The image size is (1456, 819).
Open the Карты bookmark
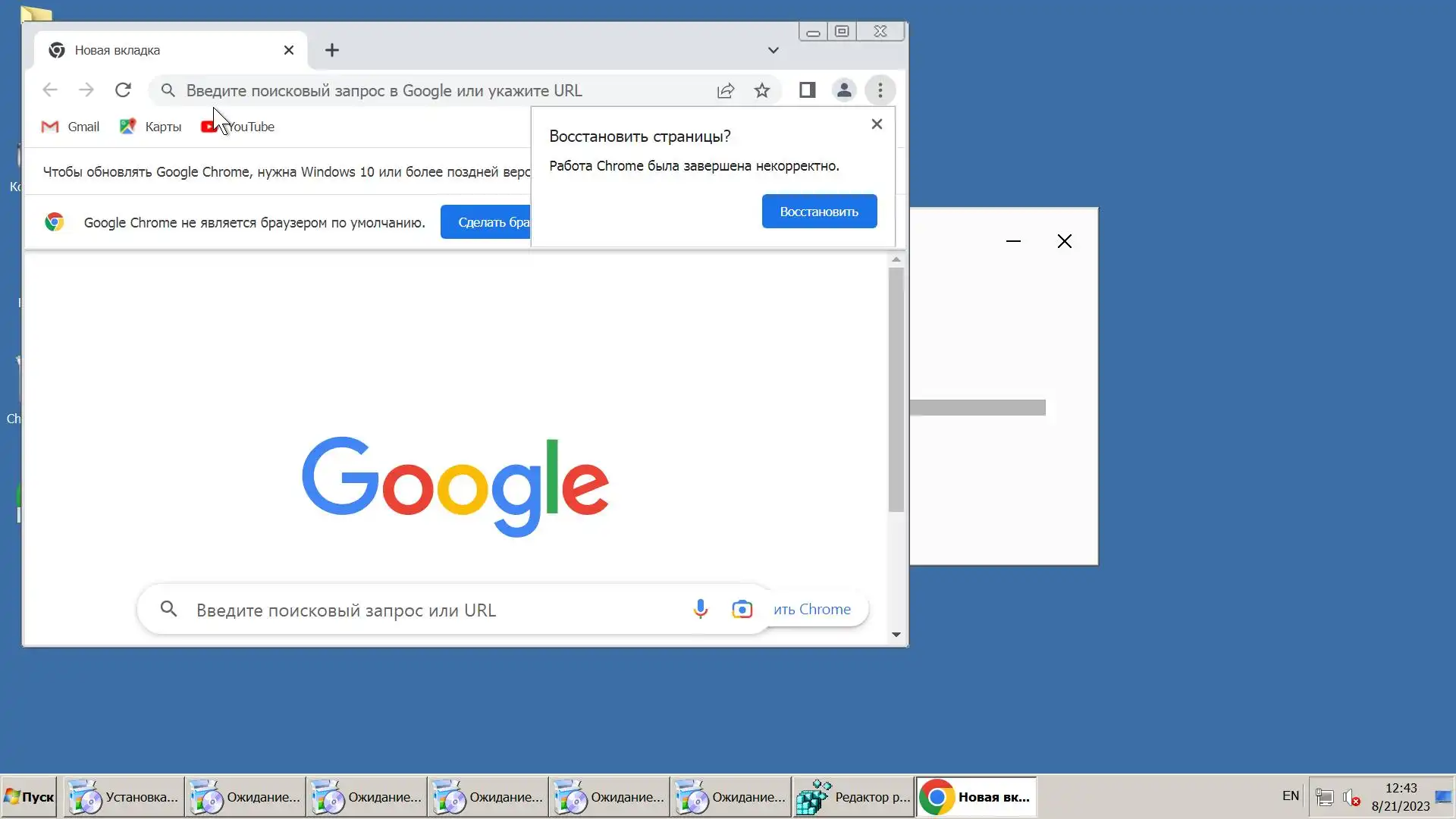click(x=151, y=127)
